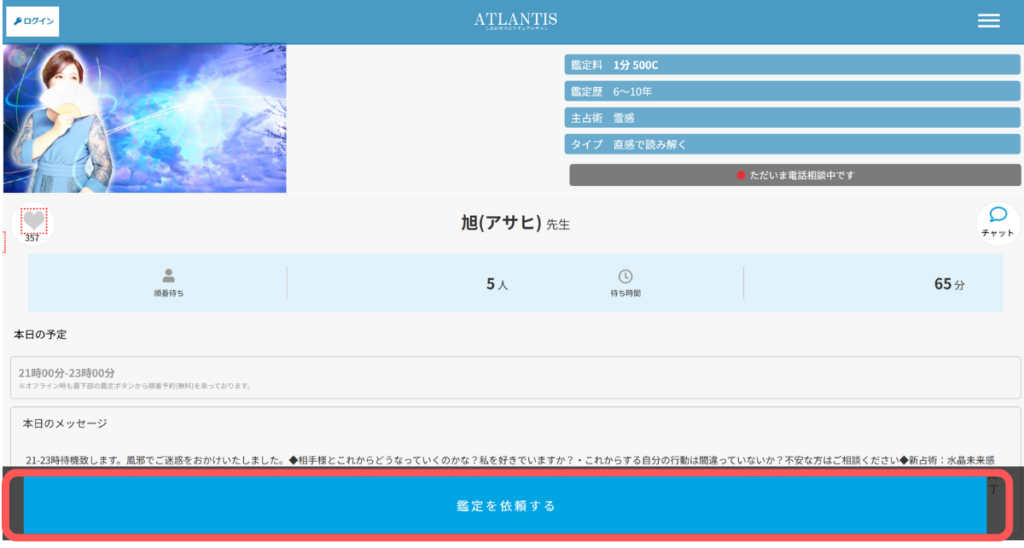Click the 5人 waiting queue count
The height and width of the screenshot is (548, 1024).
point(497,284)
